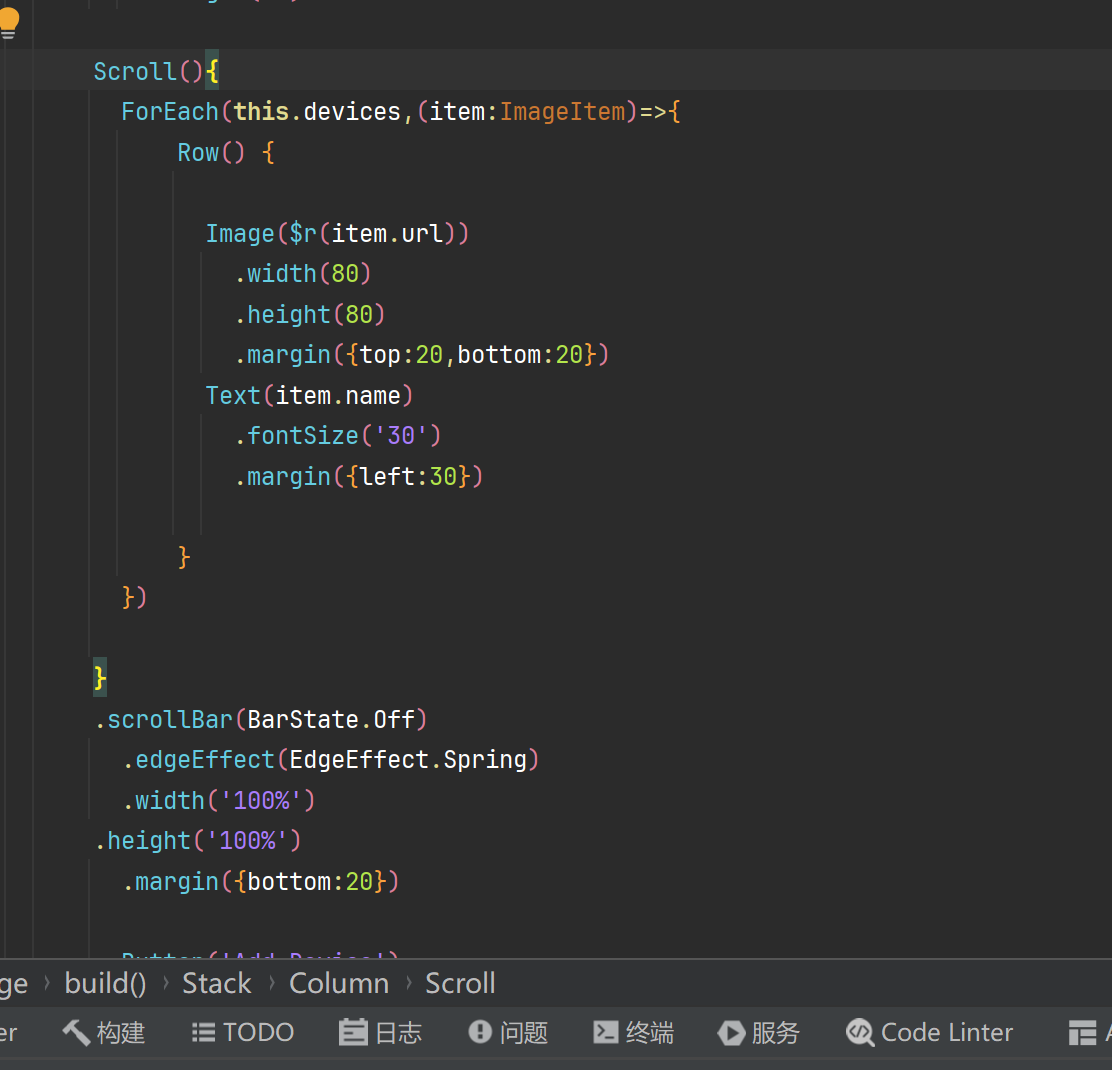Click the Scroll() component in code
Image resolution: width=1112 pixels, height=1070 pixels.
[x=148, y=72]
